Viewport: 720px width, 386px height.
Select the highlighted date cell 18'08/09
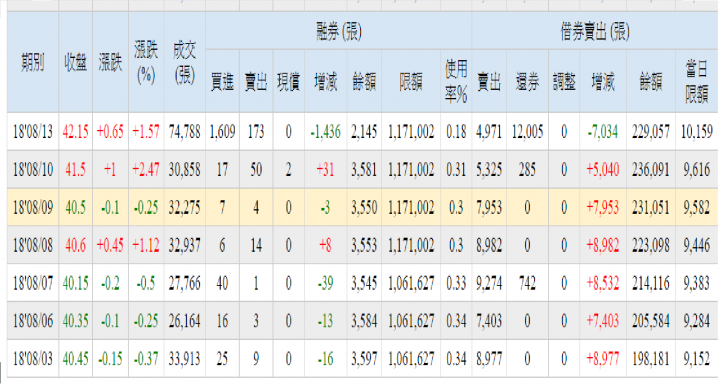[33, 207]
